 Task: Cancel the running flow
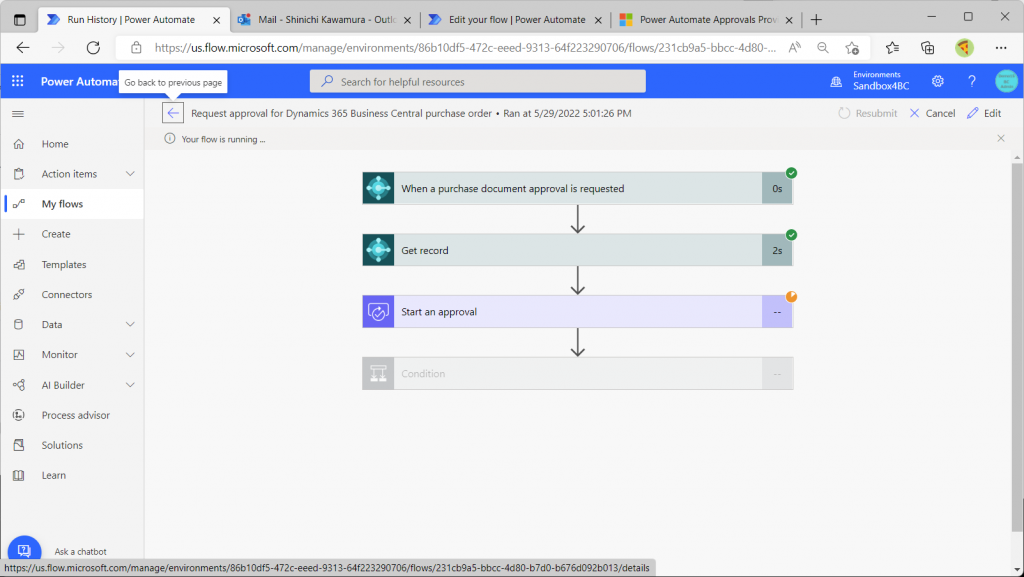932,113
